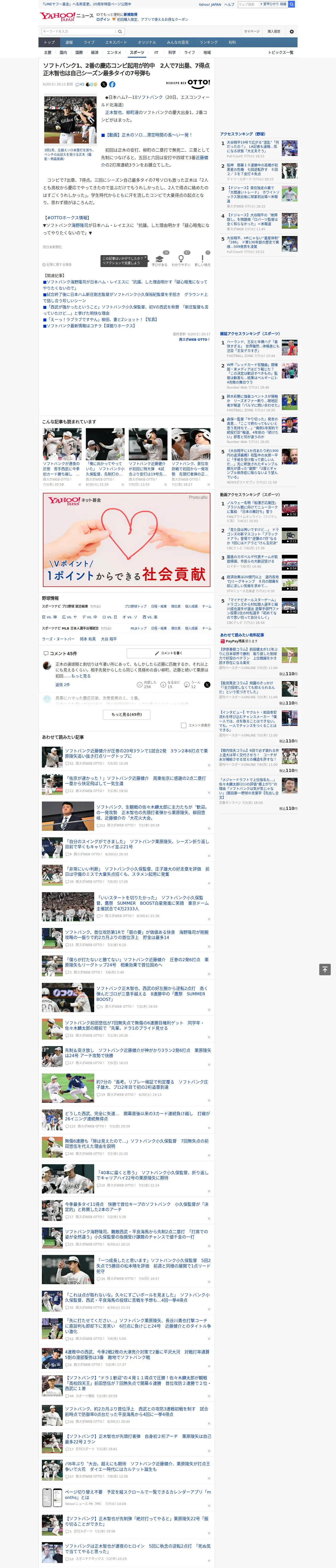Dismiss the ソフトバンクが連夜の圧倒 recommended article
Image resolution: width=336 pixels, height=1568 pixels.
[x=79, y=485]
